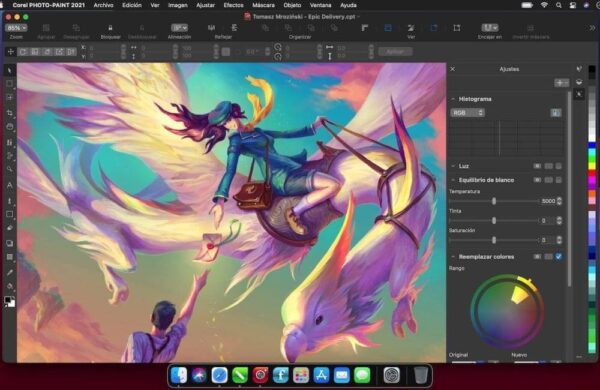This screenshot has width=600, height=390.
Task: Toggle the Reemplazar colores enabled checkbox
Action: coord(559,257)
